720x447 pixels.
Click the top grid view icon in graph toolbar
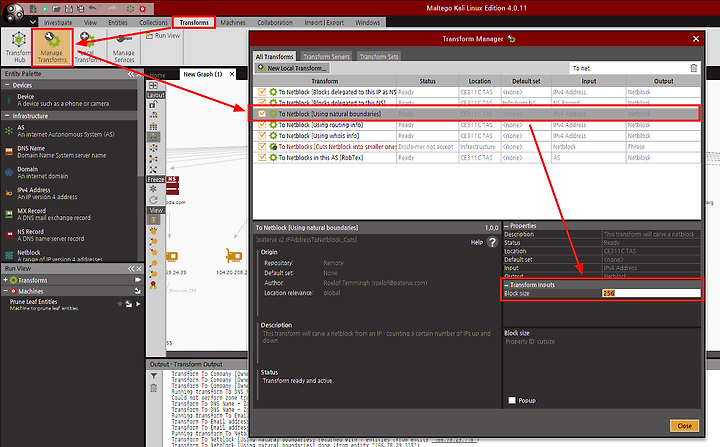point(153,85)
